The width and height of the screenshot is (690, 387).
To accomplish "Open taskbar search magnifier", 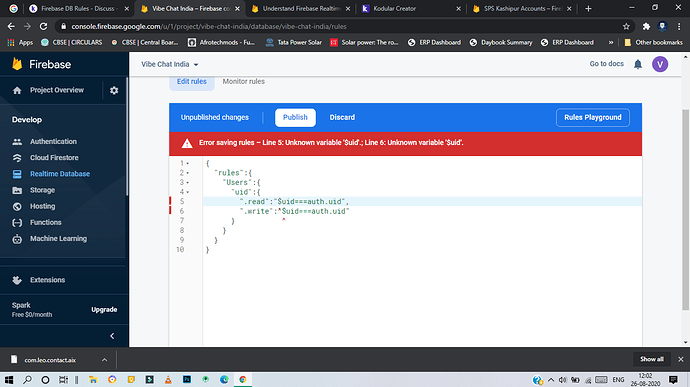I will 27,380.
